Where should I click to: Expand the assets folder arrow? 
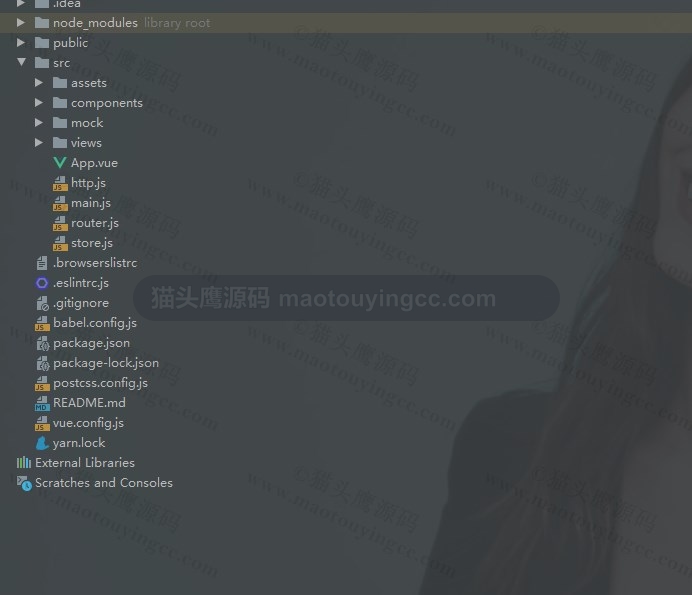(39, 83)
